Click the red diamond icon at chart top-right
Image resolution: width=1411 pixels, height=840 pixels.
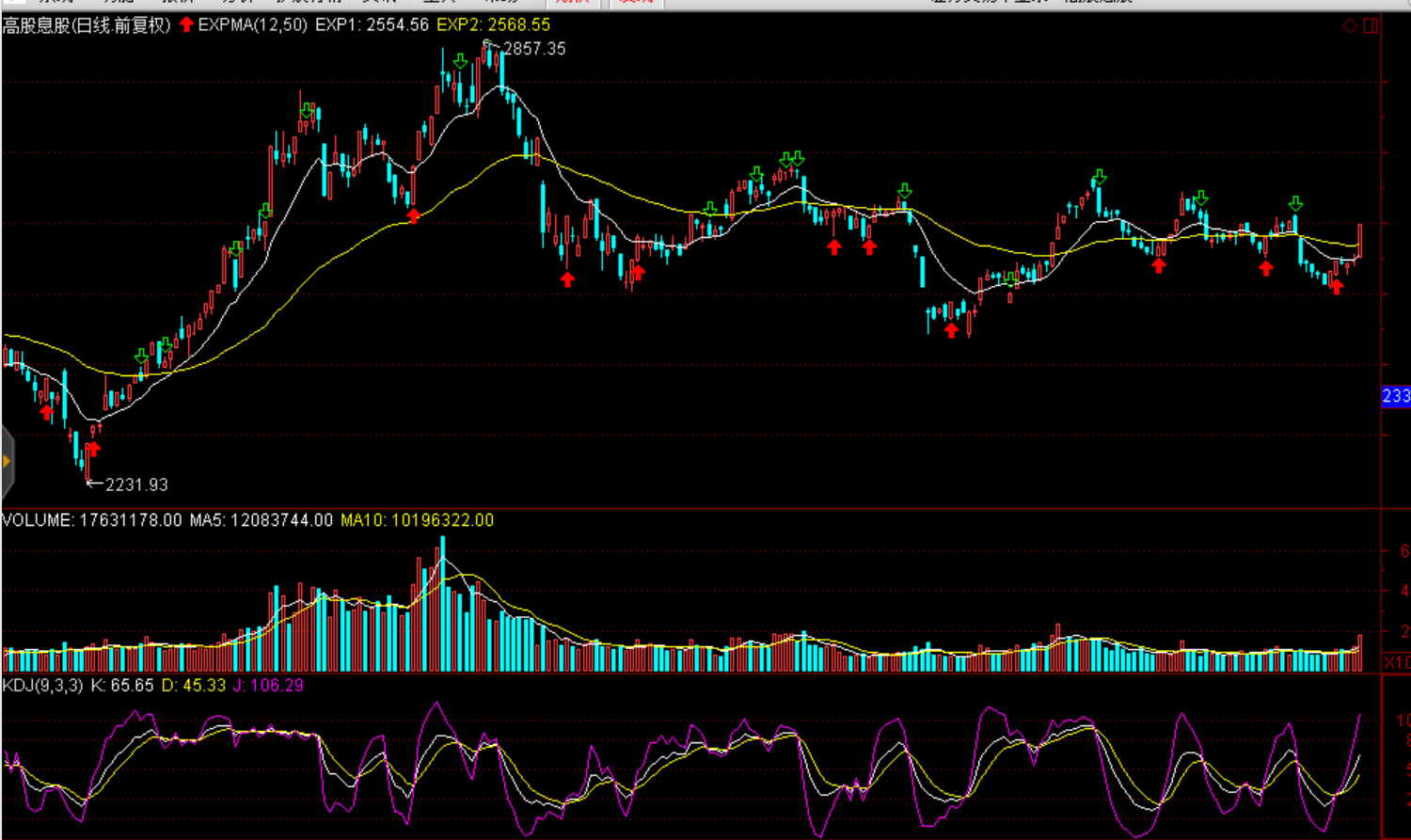pos(1350,25)
